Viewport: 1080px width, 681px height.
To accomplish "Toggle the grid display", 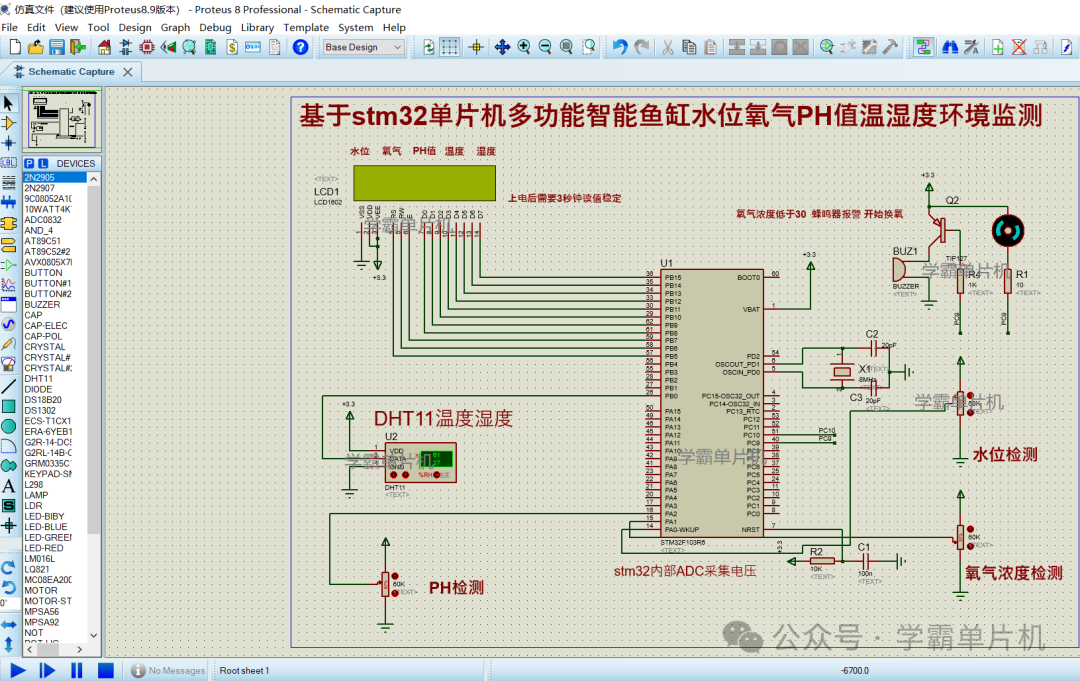I will [450, 47].
